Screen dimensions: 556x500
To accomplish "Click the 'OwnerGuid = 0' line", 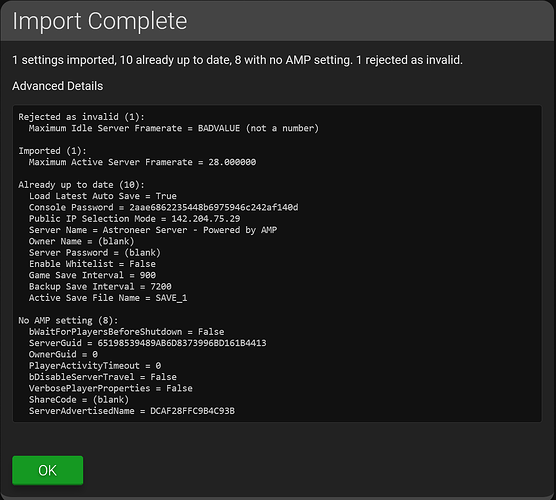I will (x=63, y=355).
